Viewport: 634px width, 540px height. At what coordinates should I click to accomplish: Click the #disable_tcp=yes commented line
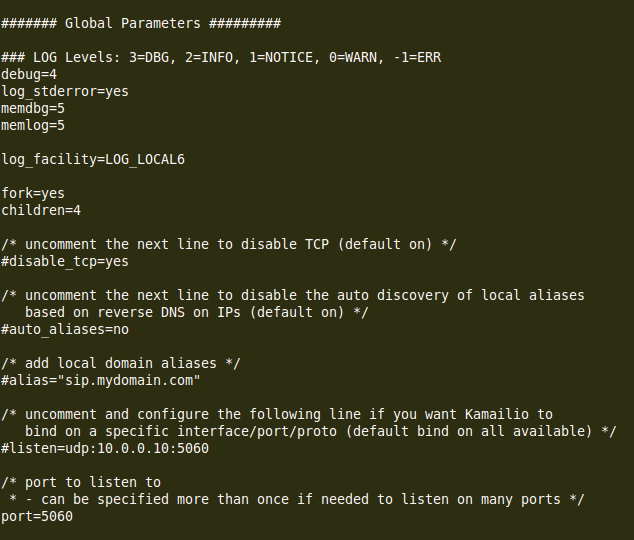65,261
